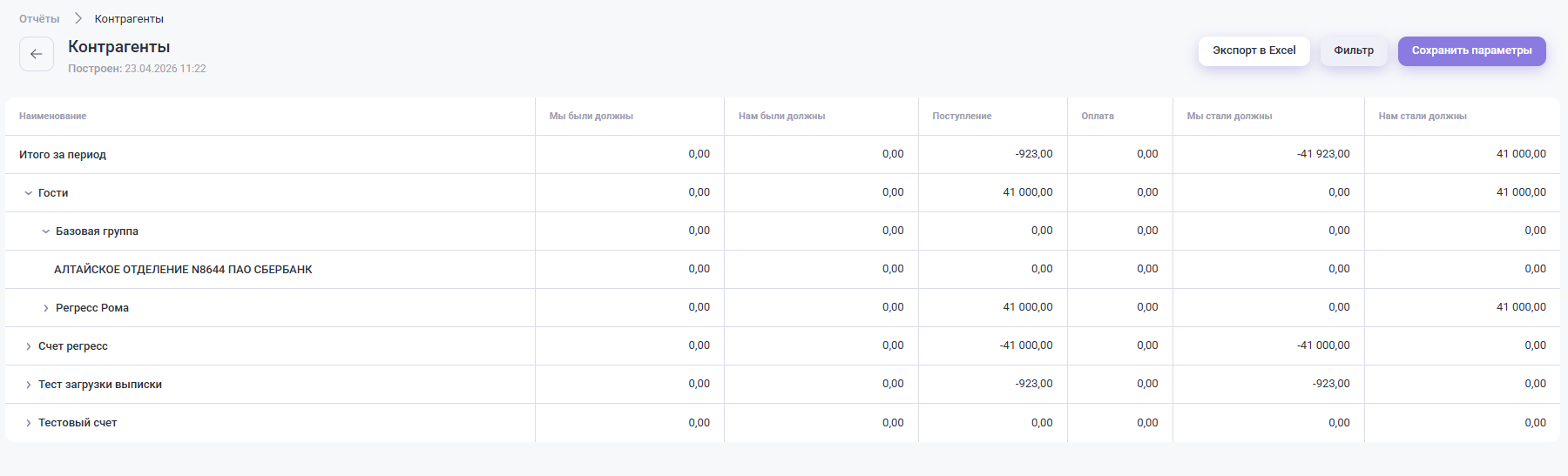Click the Мы были должны column header
Screen dimensions: 1568x476
click(591, 116)
